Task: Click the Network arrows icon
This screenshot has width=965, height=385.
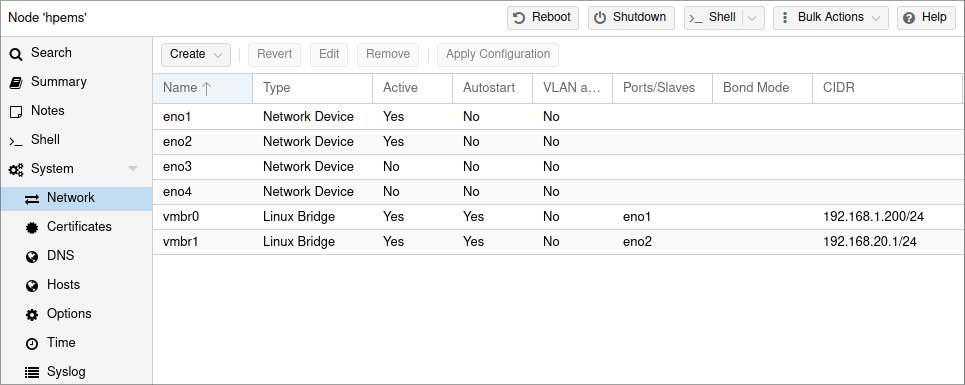Action: 31,199
